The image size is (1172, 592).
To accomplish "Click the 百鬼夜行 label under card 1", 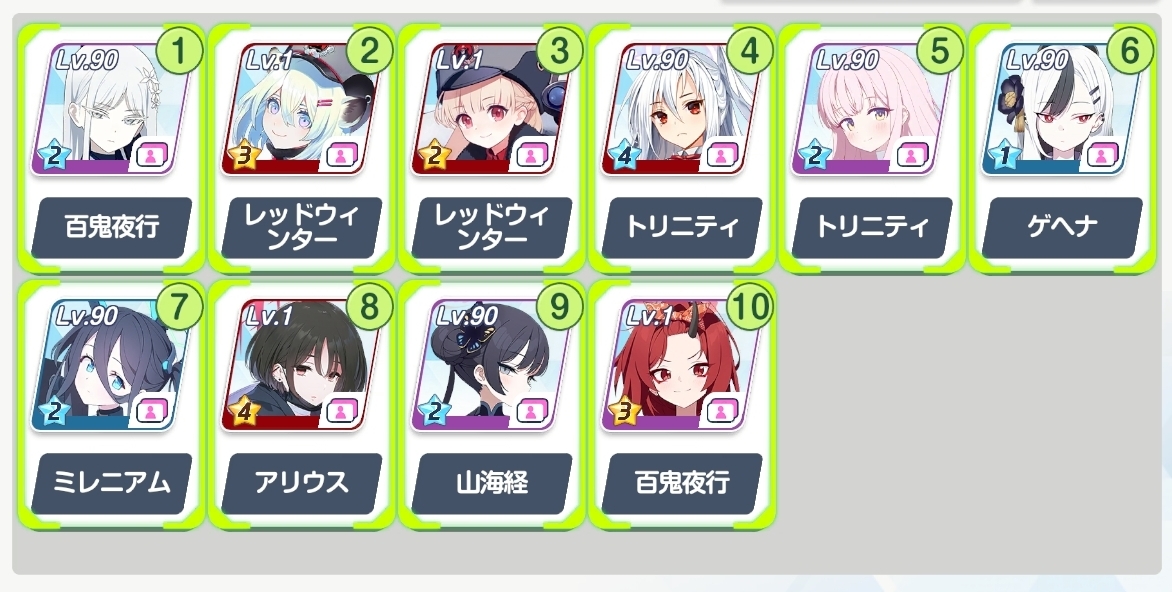I will point(111,227).
